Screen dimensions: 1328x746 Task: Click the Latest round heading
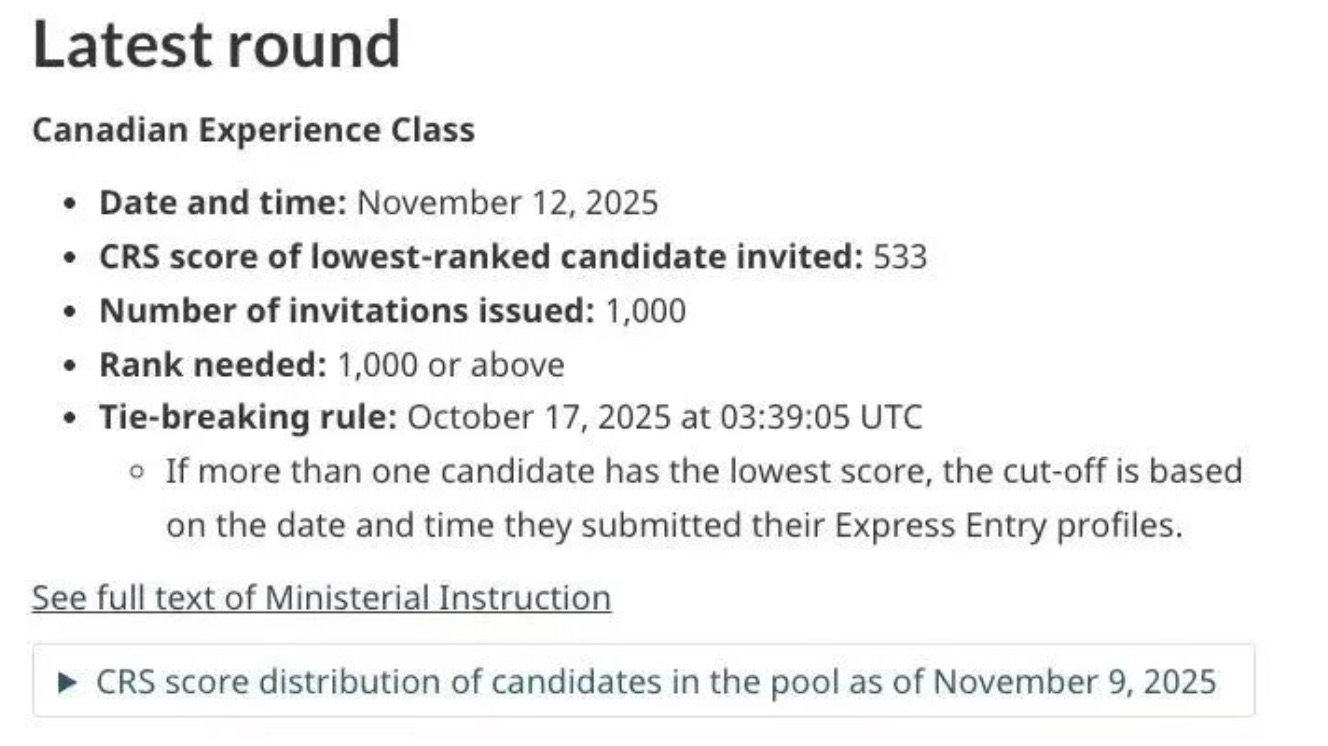216,44
